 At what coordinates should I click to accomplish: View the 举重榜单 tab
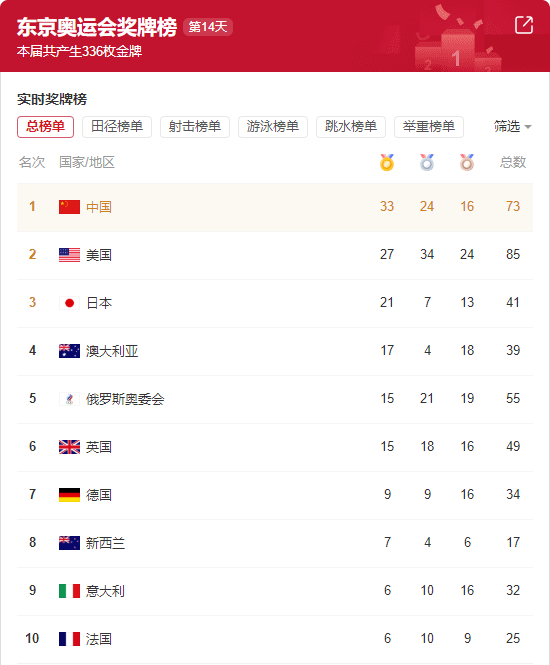tap(429, 127)
